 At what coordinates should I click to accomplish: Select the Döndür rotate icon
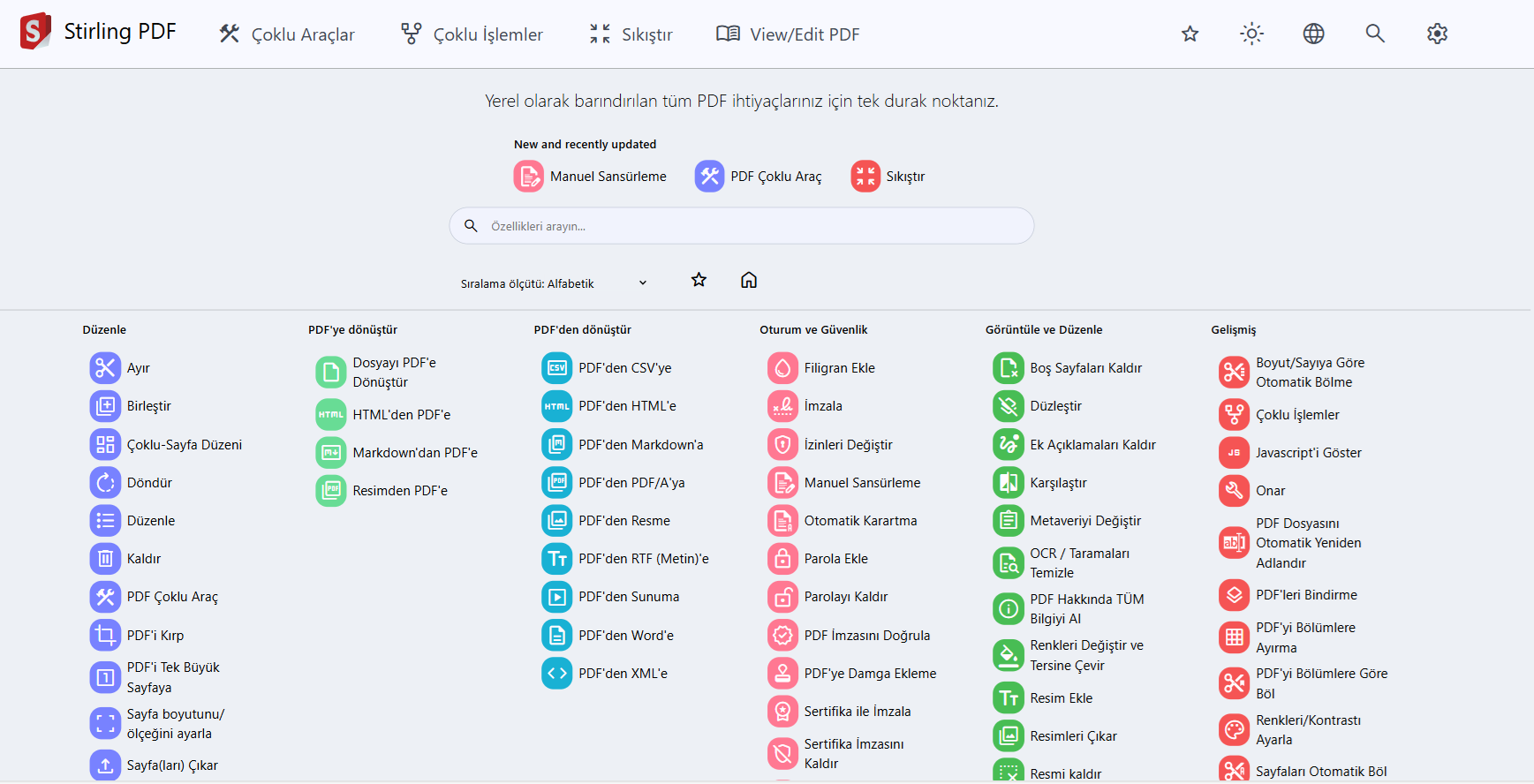pyautogui.click(x=105, y=483)
